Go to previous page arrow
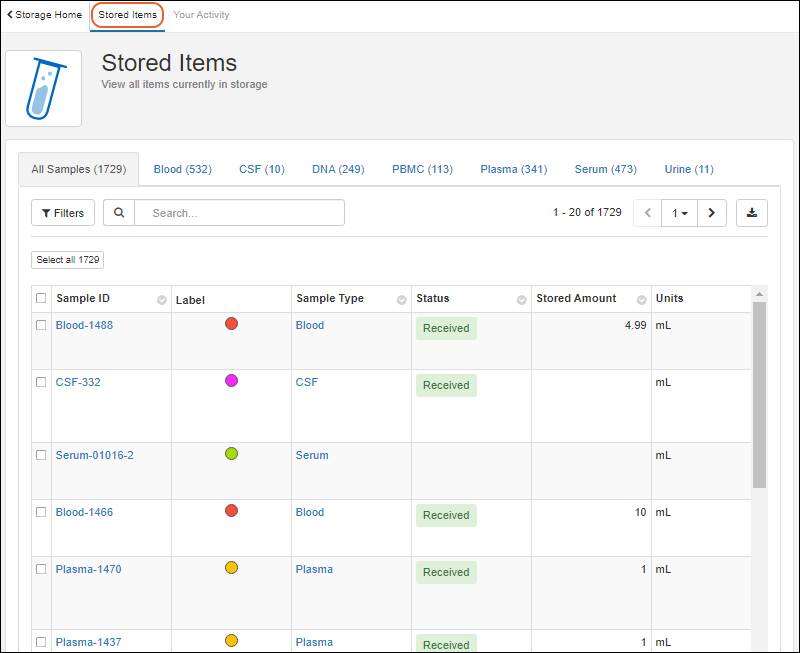The image size is (800, 653). tap(648, 213)
